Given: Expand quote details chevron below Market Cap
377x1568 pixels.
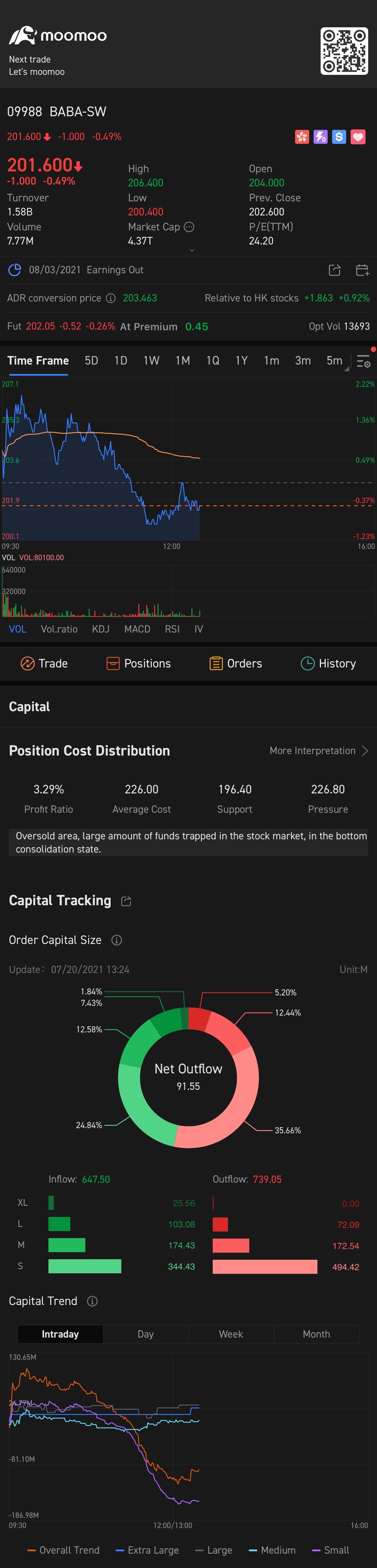Looking at the screenshot, I should pyautogui.click(x=192, y=250).
